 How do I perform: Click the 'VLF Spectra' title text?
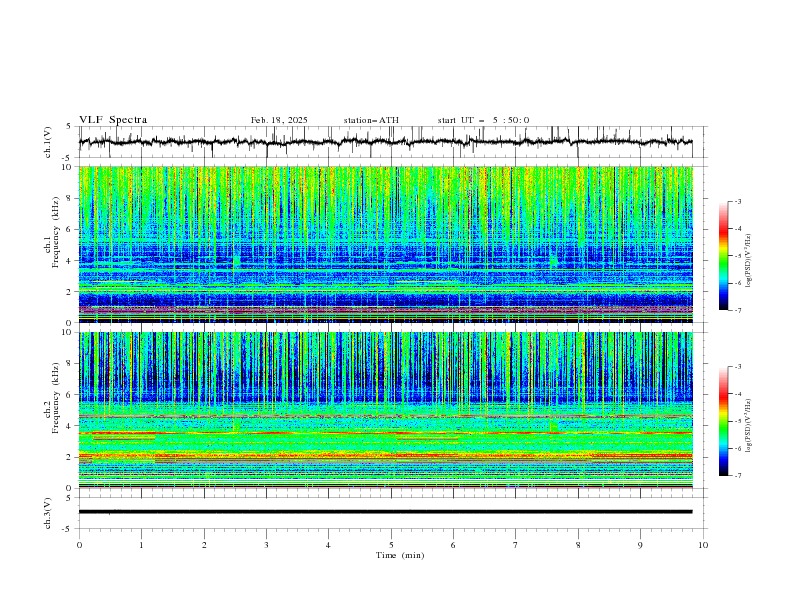click(113, 120)
